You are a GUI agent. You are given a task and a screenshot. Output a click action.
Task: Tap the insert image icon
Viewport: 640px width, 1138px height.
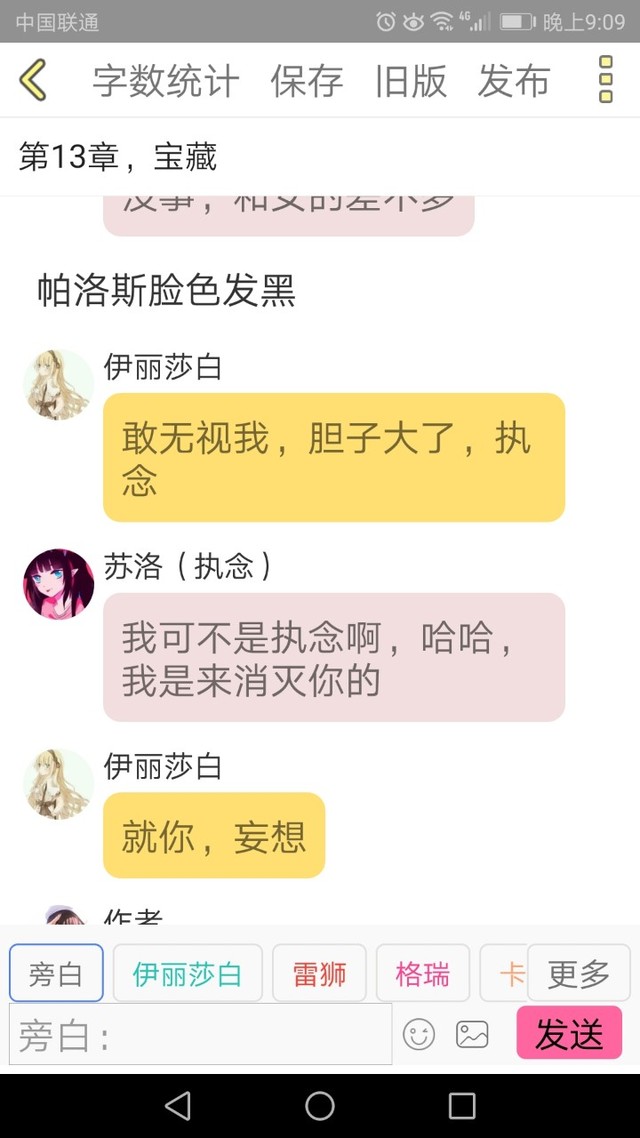[472, 1034]
